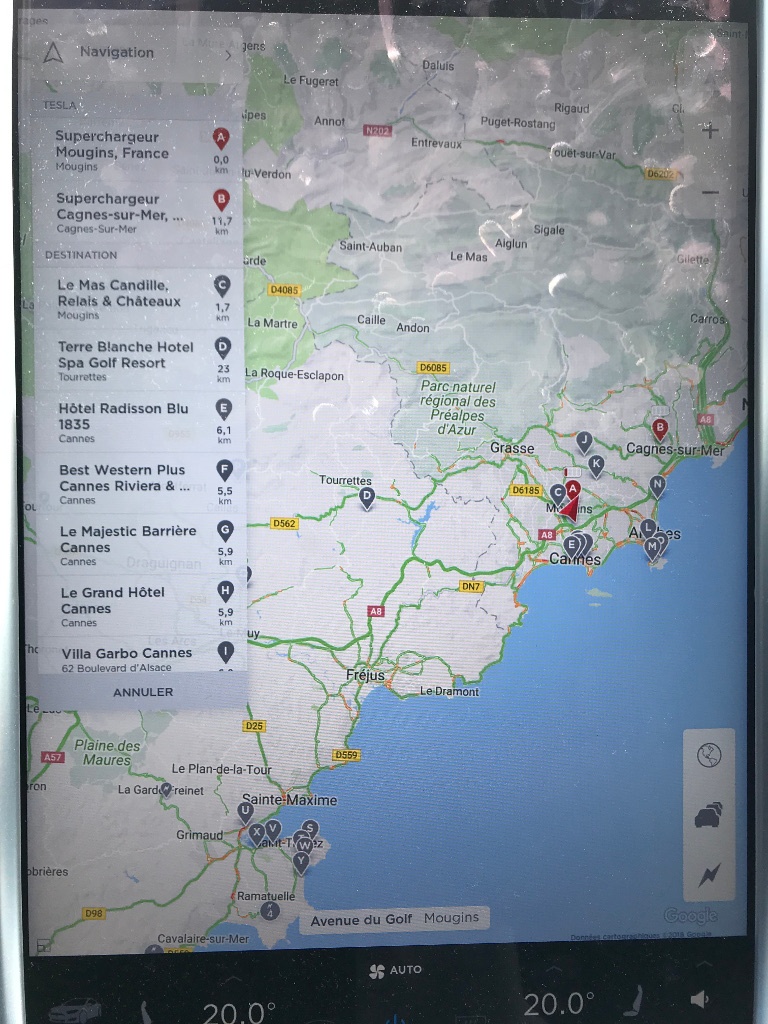Tap map marker U near Sainte-Maxime

point(245,813)
